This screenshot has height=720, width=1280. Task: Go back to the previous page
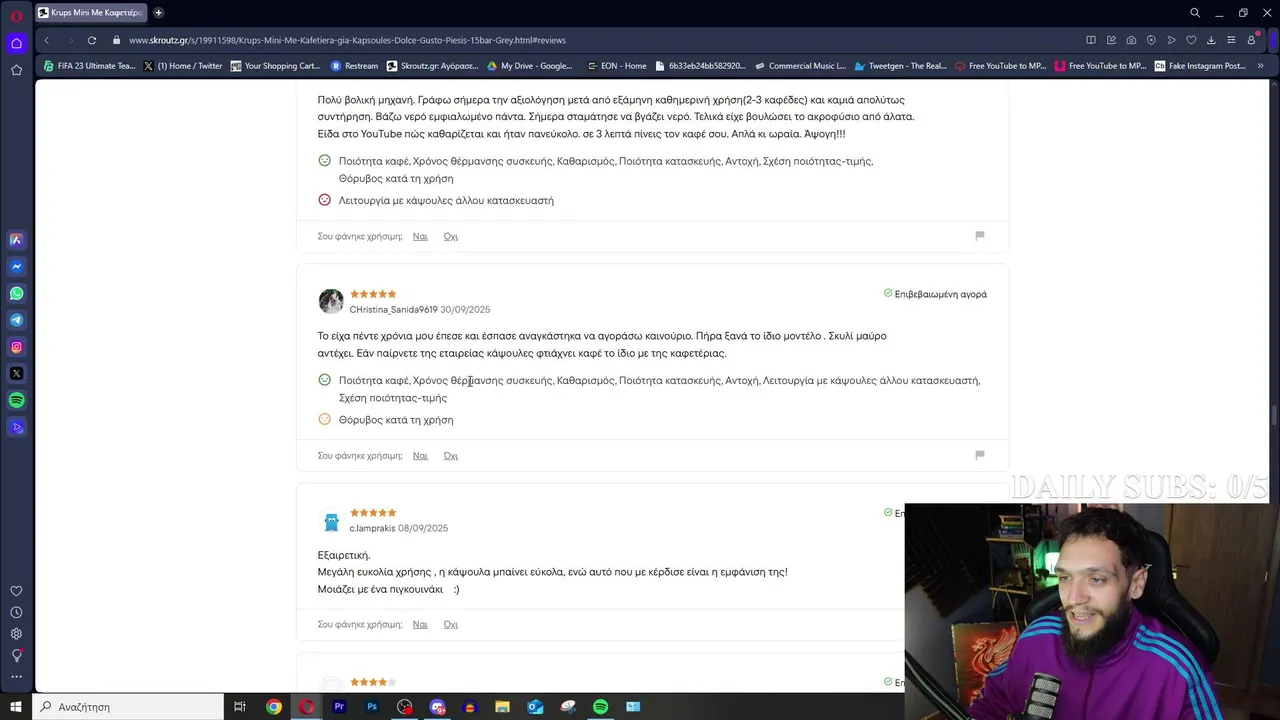click(46, 40)
